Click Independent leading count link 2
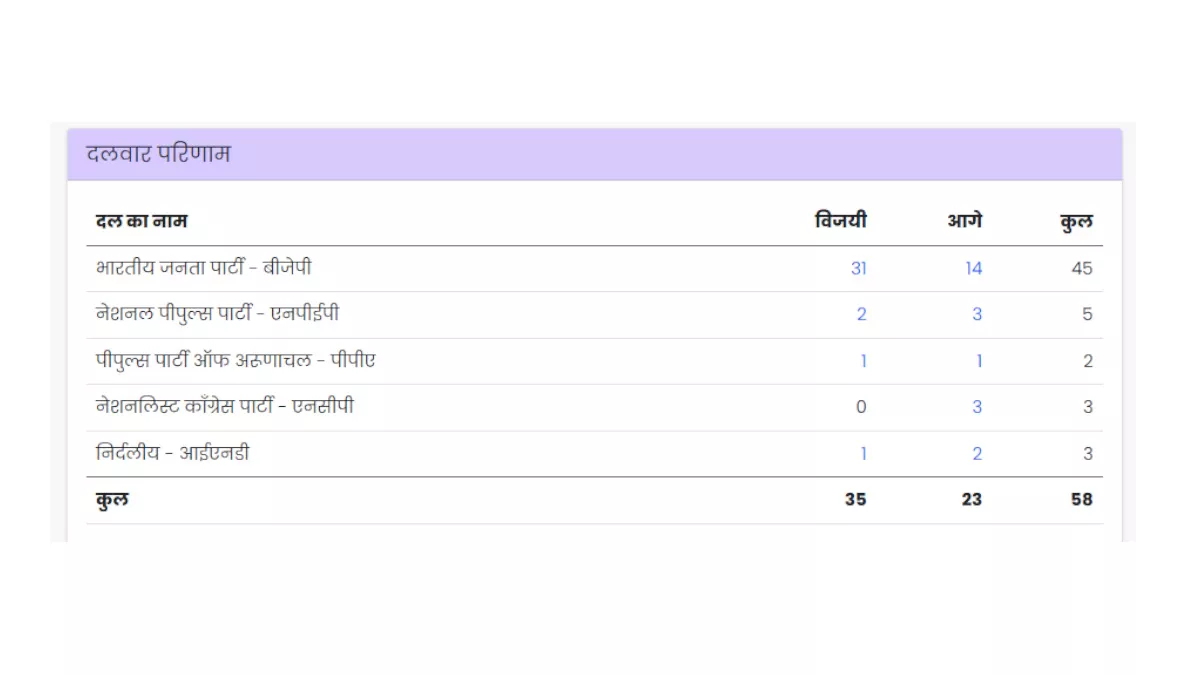 click(x=977, y=454)
